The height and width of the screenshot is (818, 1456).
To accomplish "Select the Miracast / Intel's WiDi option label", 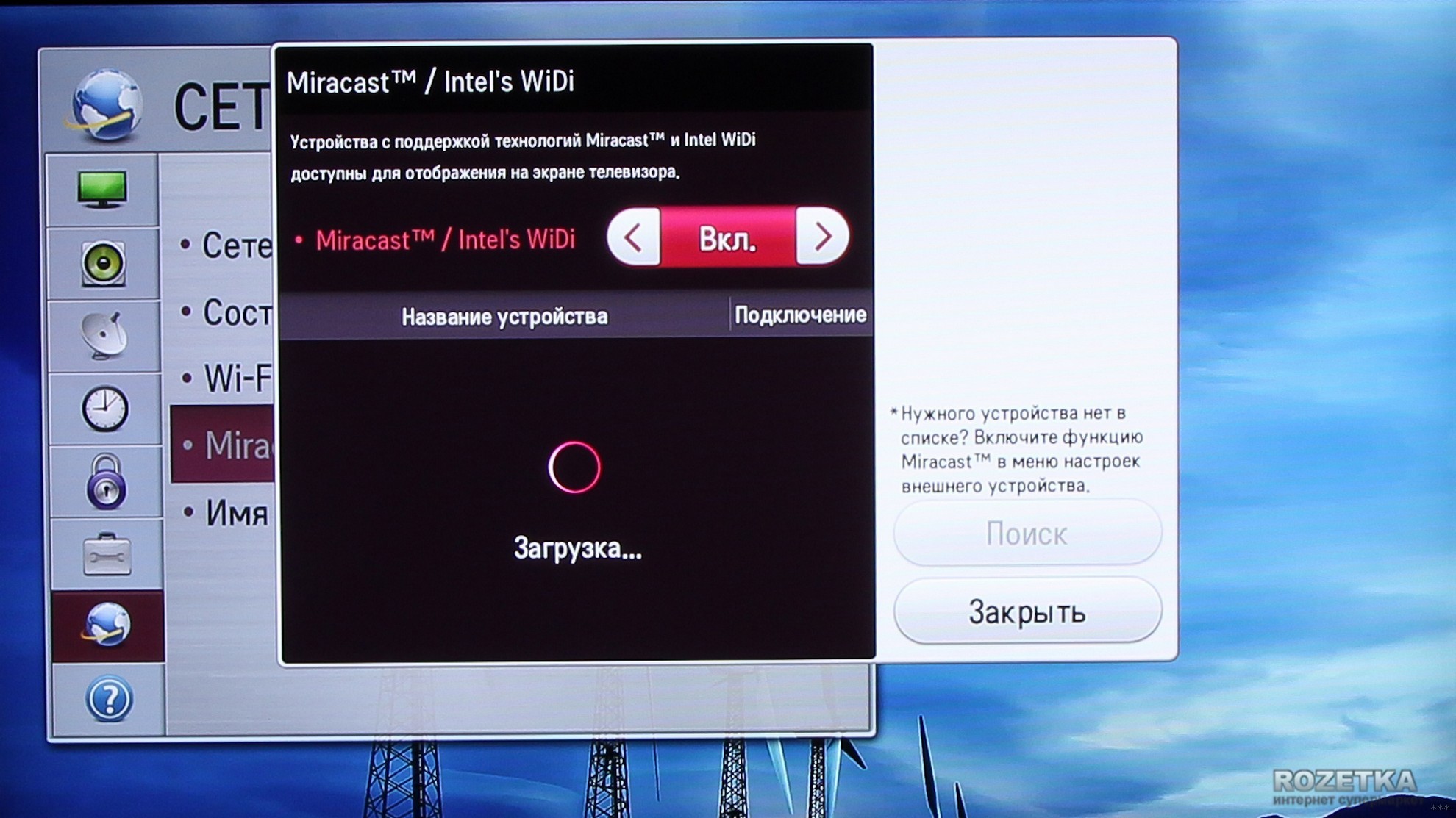I will [444, 240].
